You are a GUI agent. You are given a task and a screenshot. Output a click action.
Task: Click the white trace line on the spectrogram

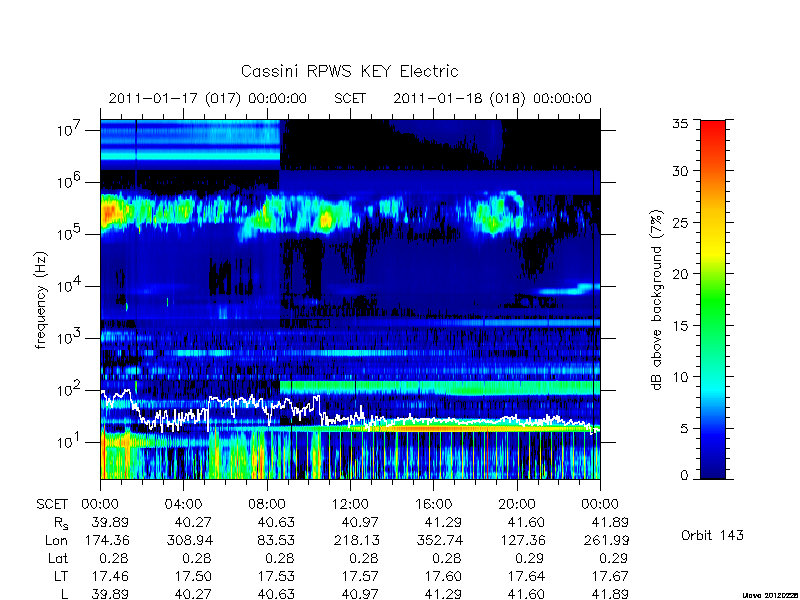point(350,413)
